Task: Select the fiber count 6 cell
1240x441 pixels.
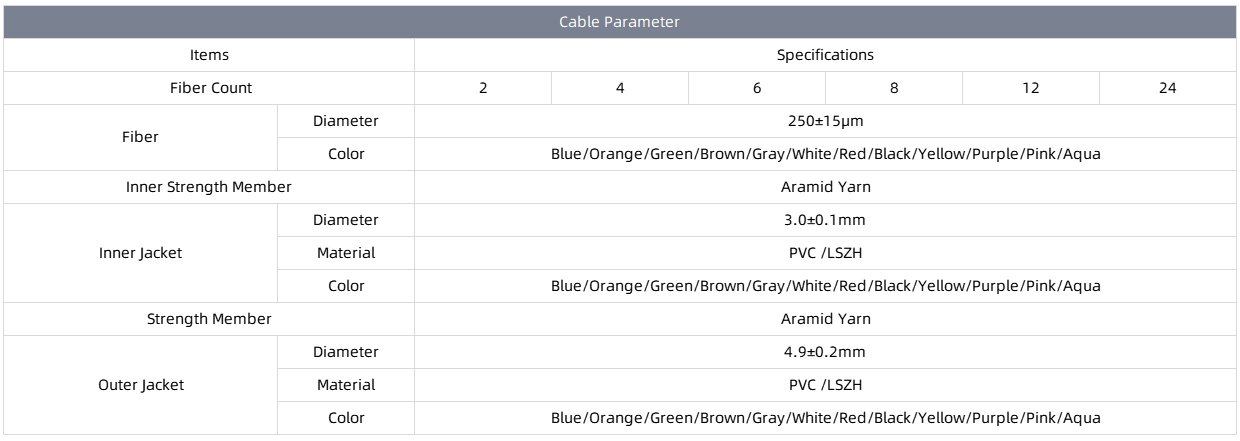Action: tap(757, 88)
